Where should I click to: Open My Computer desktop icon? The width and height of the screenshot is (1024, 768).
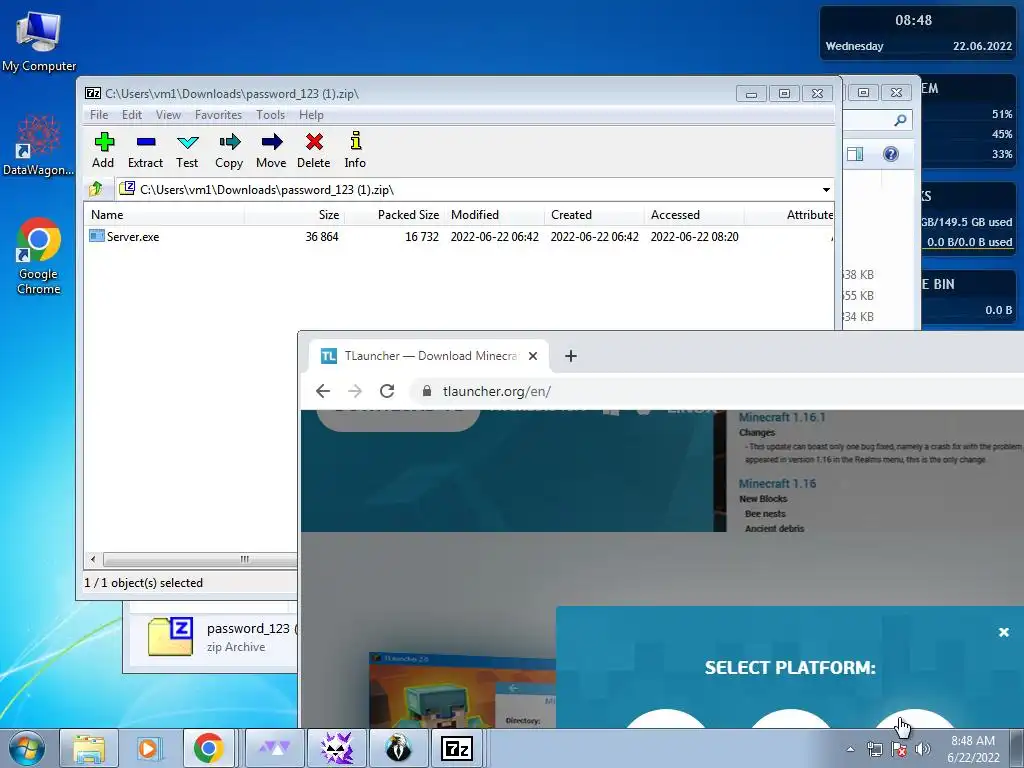tap(39, 40)
